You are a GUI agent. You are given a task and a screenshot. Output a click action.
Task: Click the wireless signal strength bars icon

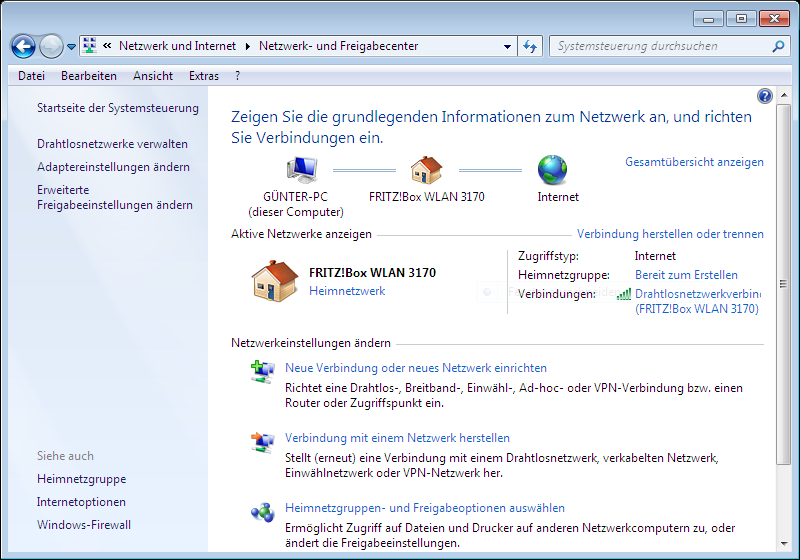click(624, 294)
